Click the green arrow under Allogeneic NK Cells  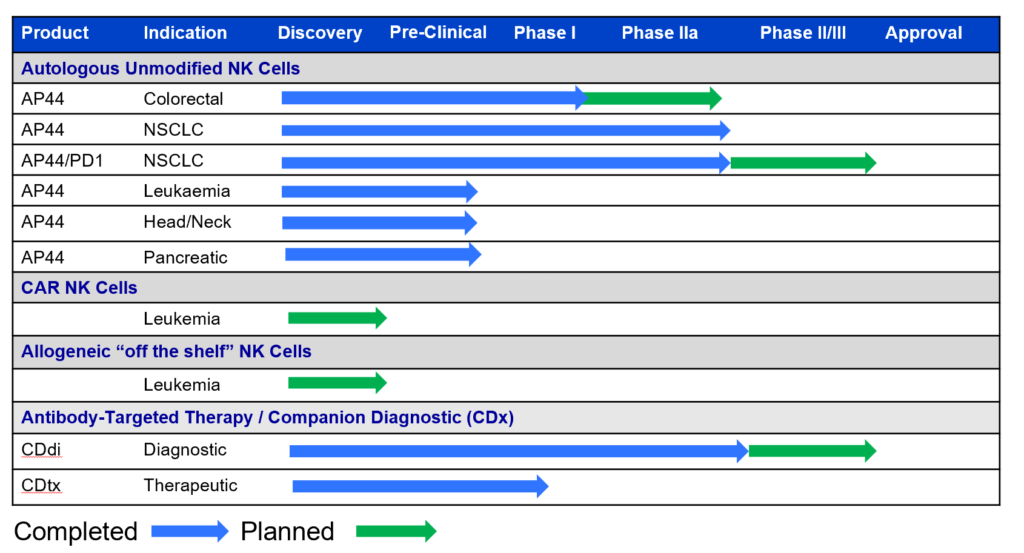(337, 383)
